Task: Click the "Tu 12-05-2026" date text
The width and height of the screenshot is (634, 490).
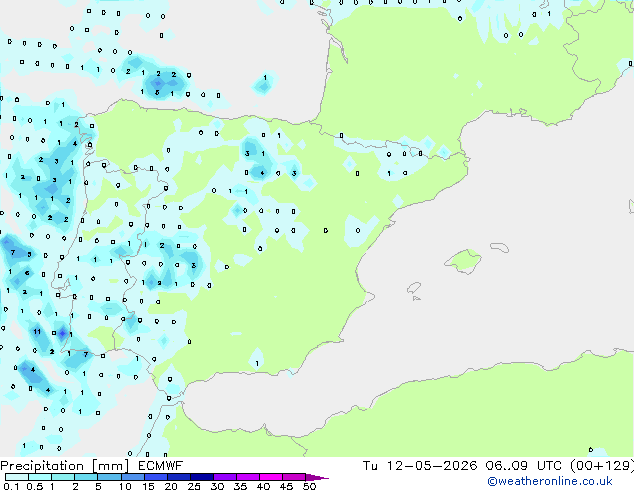Action: point(420,466)
